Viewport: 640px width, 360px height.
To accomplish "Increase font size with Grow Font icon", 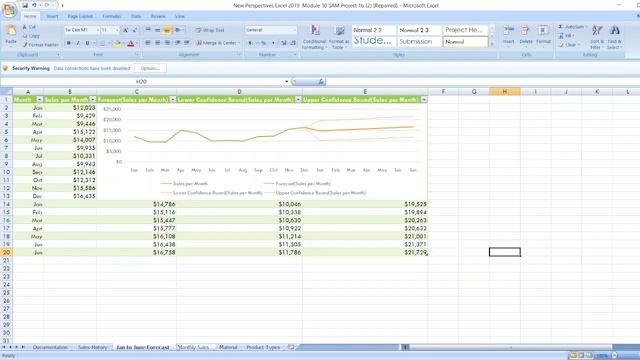I will 125,30.
